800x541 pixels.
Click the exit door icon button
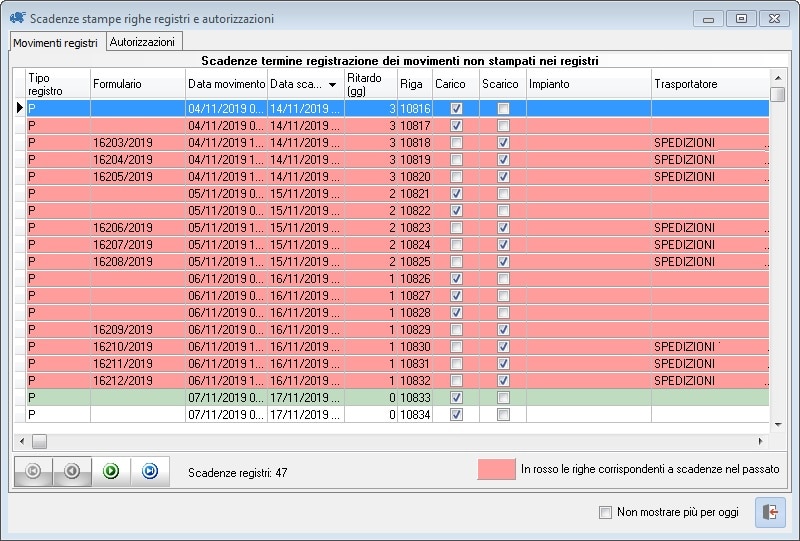(x=770, y=512)
